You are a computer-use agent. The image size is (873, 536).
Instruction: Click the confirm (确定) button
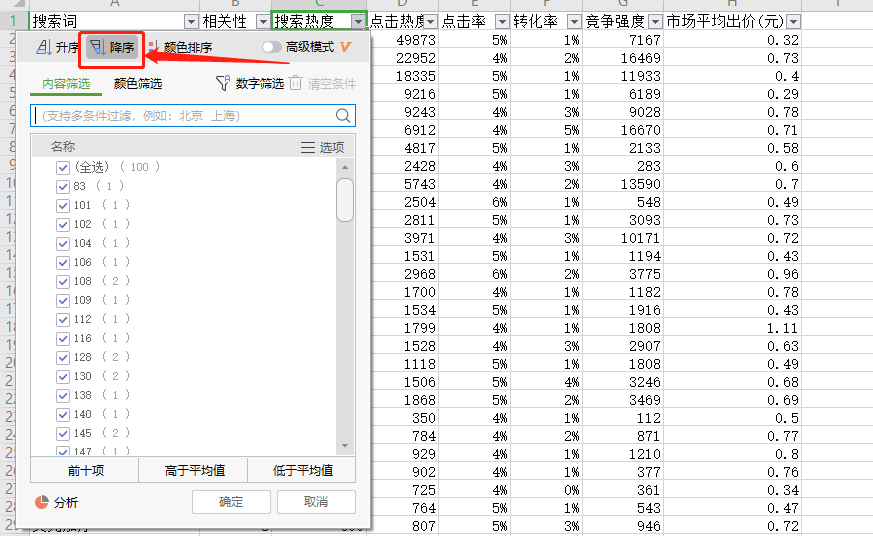(x=231, y=502)
